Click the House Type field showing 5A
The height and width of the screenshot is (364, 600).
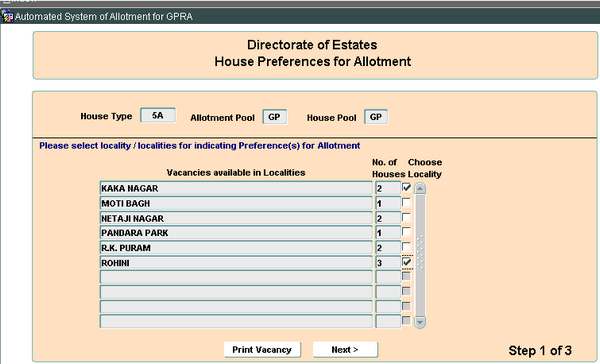(x=158, y=115)
